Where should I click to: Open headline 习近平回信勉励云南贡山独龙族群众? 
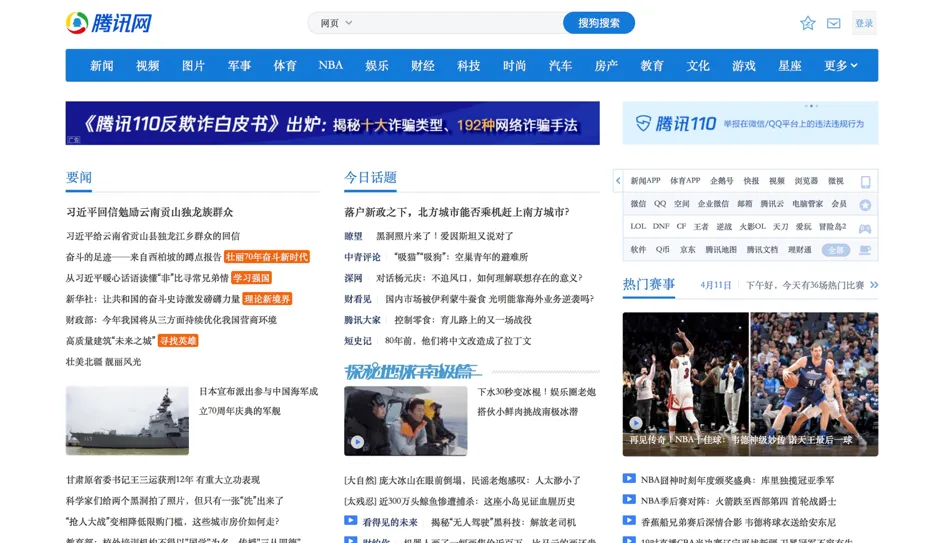coord(149,212)
